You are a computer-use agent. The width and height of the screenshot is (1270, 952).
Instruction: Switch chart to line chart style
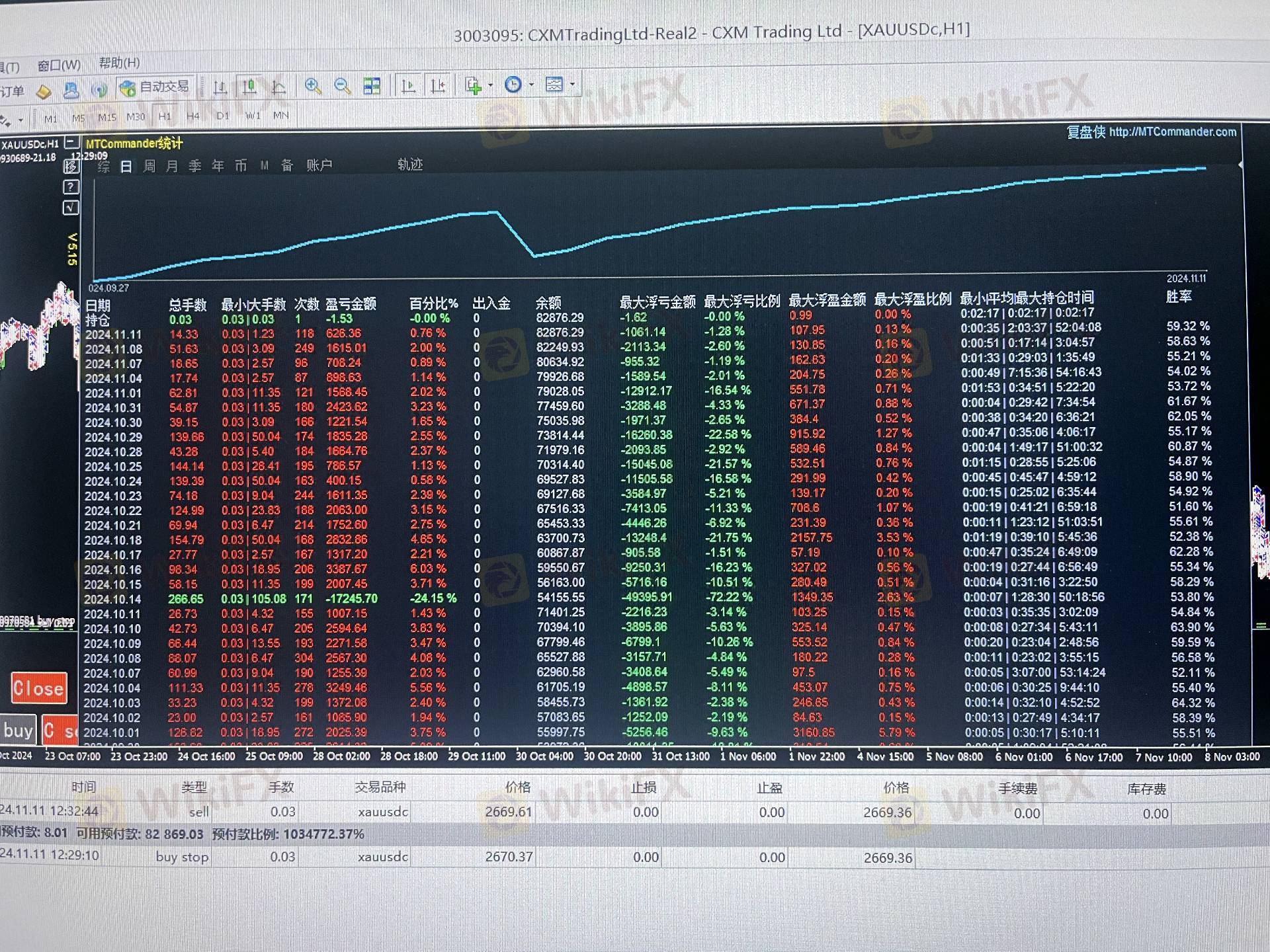coord(278,87)
